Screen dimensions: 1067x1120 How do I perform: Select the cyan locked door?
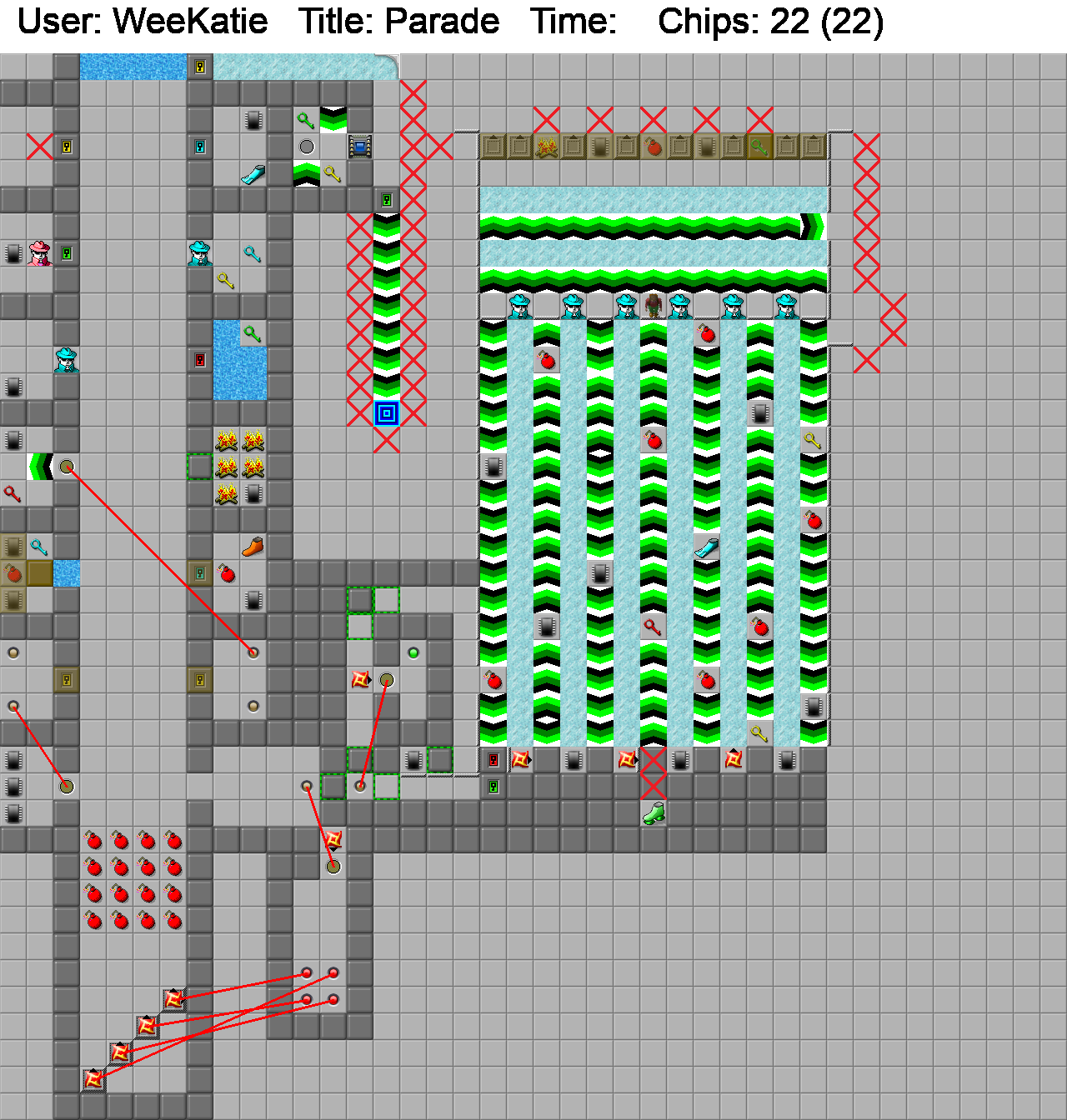[x=200, y=147]
